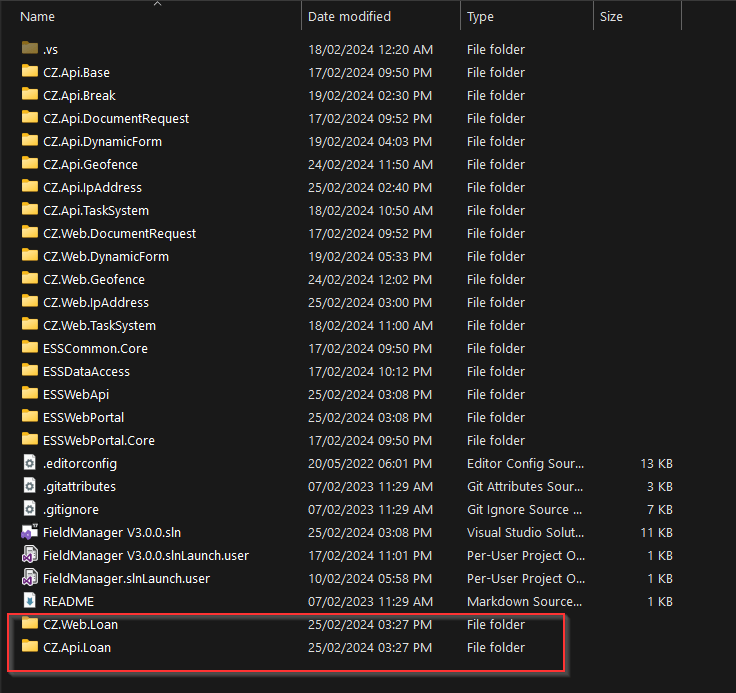
Task: Click the CZ.Api.IpAddress folder icon
Action: tap(30, 186)
